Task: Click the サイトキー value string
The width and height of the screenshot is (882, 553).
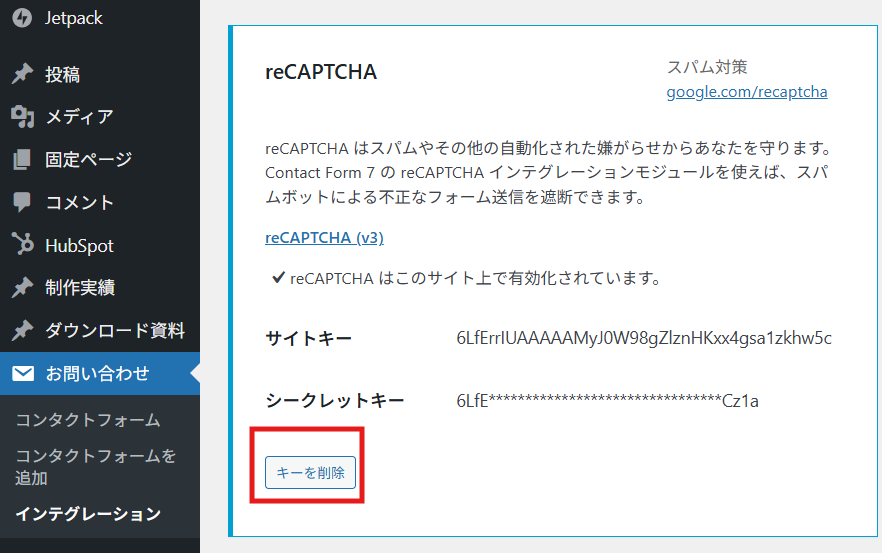Action: 643,338
